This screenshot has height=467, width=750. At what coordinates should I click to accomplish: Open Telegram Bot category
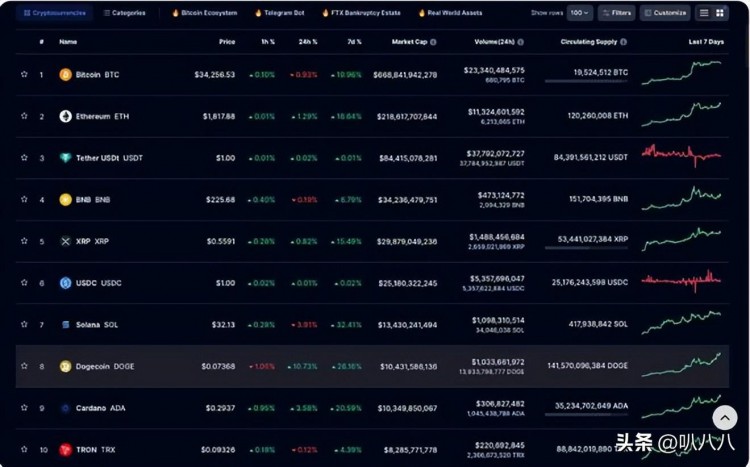tap(280, 13)
